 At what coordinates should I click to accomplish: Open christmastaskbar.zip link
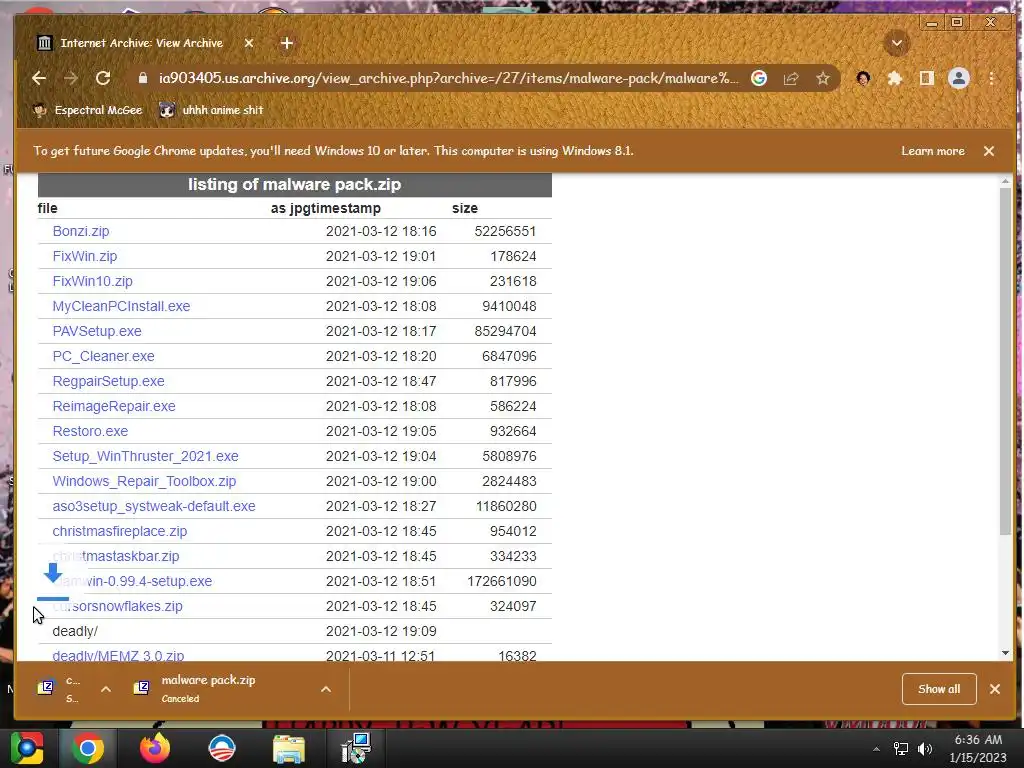(116, 556)
